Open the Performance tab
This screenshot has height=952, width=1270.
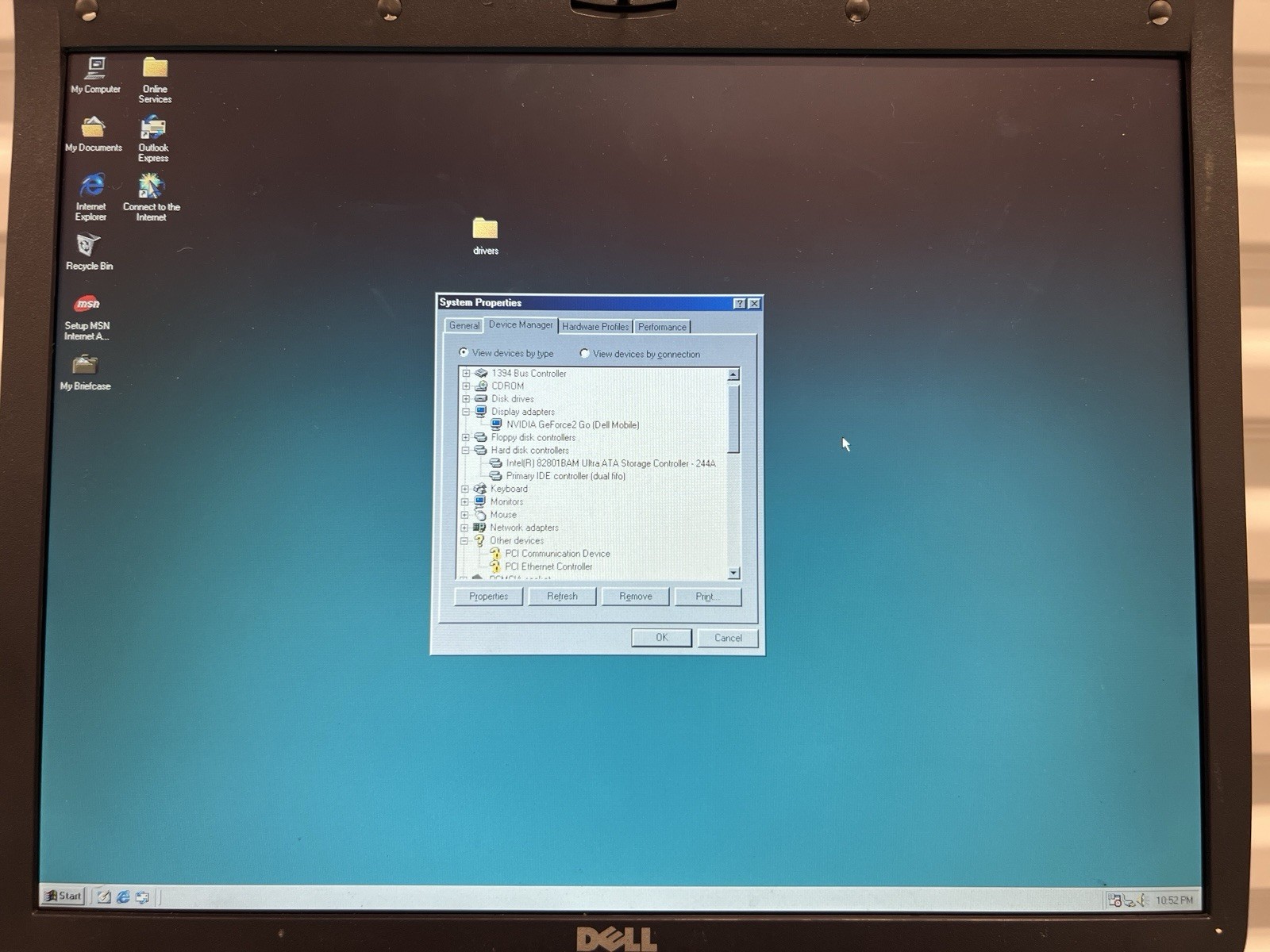coord(662,327)
